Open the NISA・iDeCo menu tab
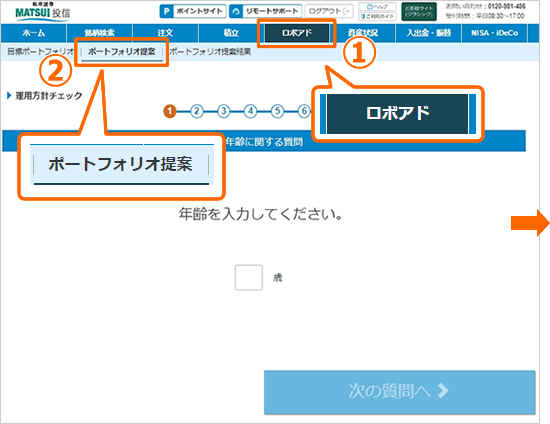The image size is (550, 424). tap(495, 33)
